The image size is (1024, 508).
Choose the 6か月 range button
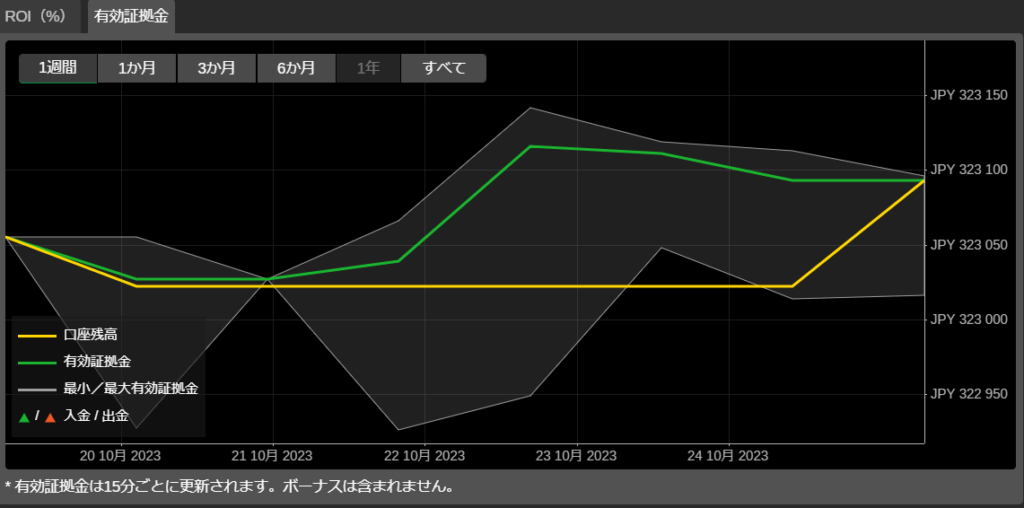(296, 68)
